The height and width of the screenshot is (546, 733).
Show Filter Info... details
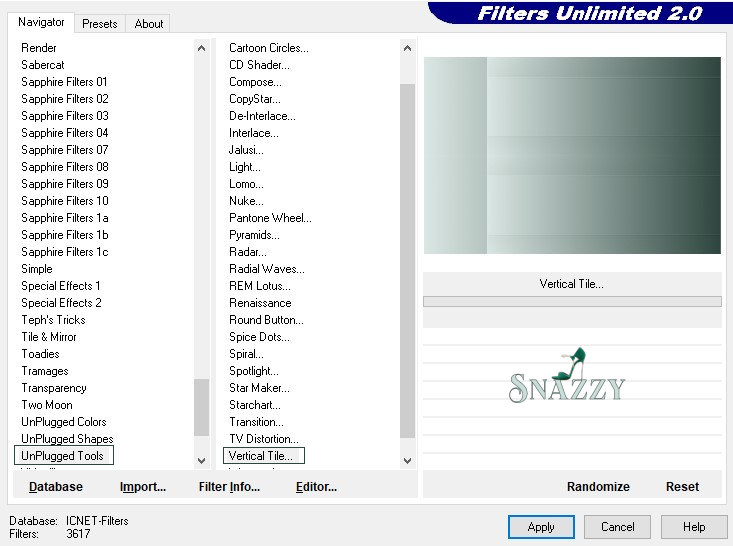[229, 487]
